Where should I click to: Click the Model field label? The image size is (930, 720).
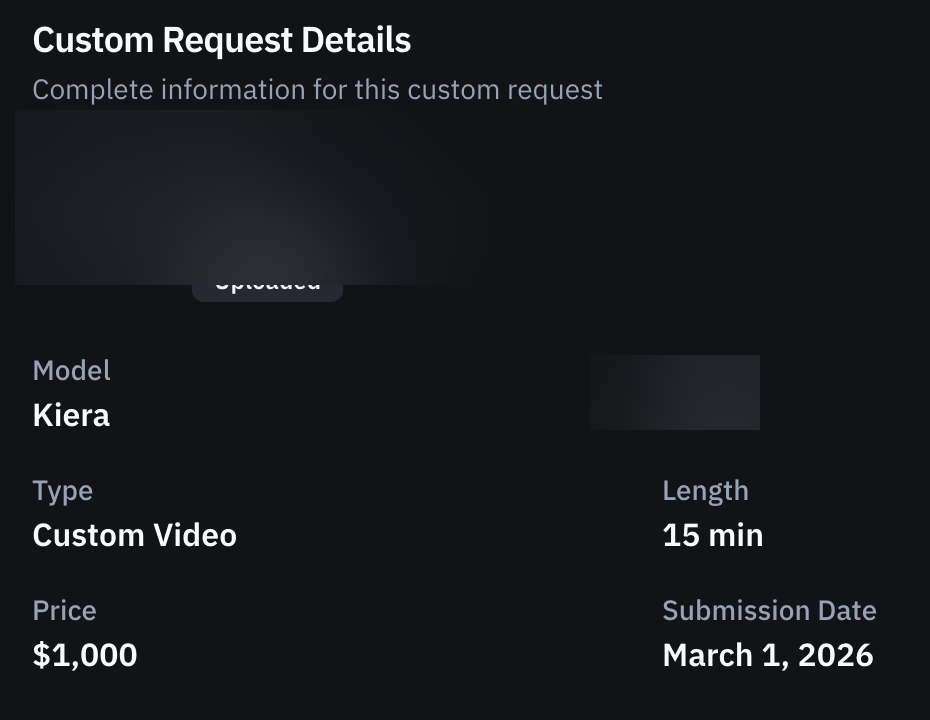pyautogui.click(x=71, y=370)
